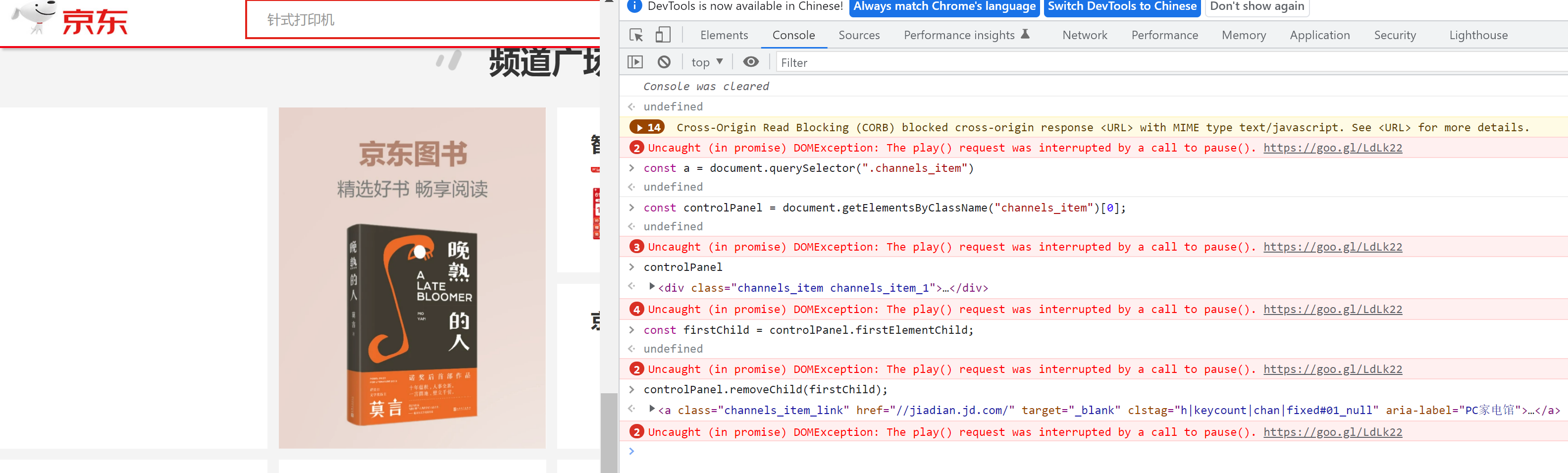Image resolution: width=1568 pixels, height=473 pixels.
Task: Open the Elements tab
Action: pos(724,35)
